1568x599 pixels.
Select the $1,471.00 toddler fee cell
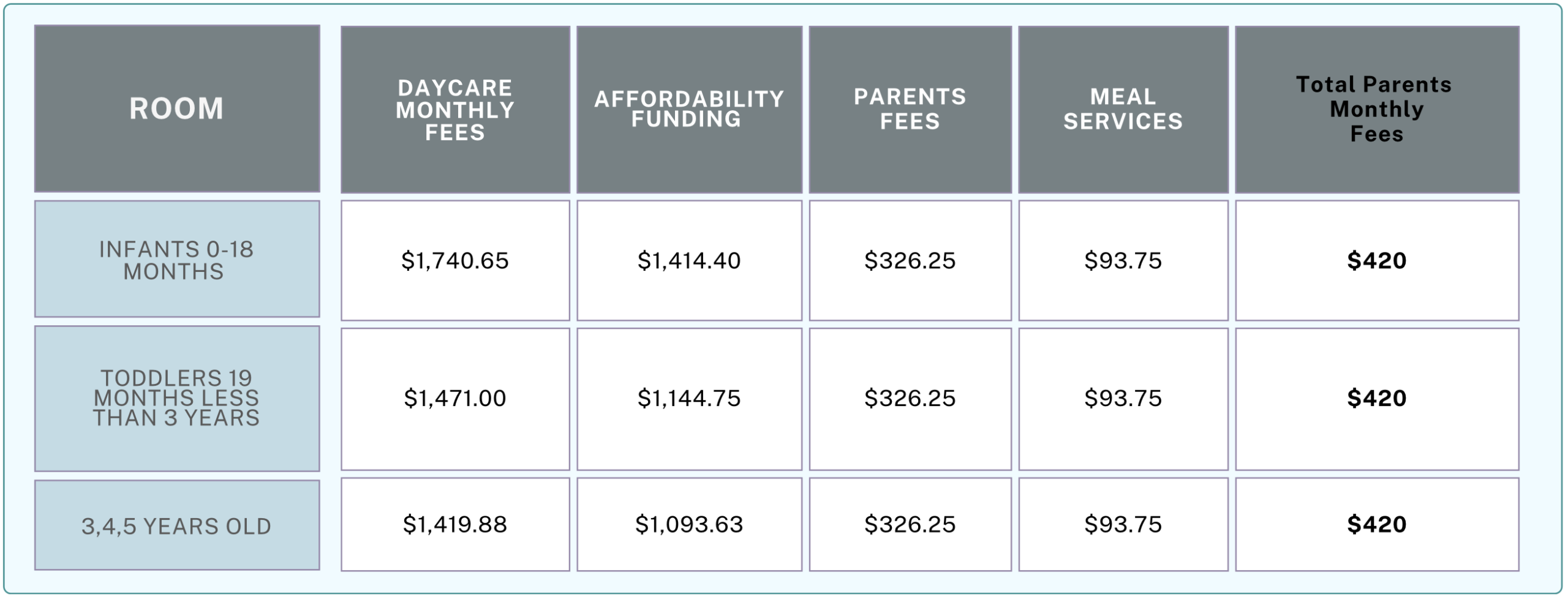[455, 398]
